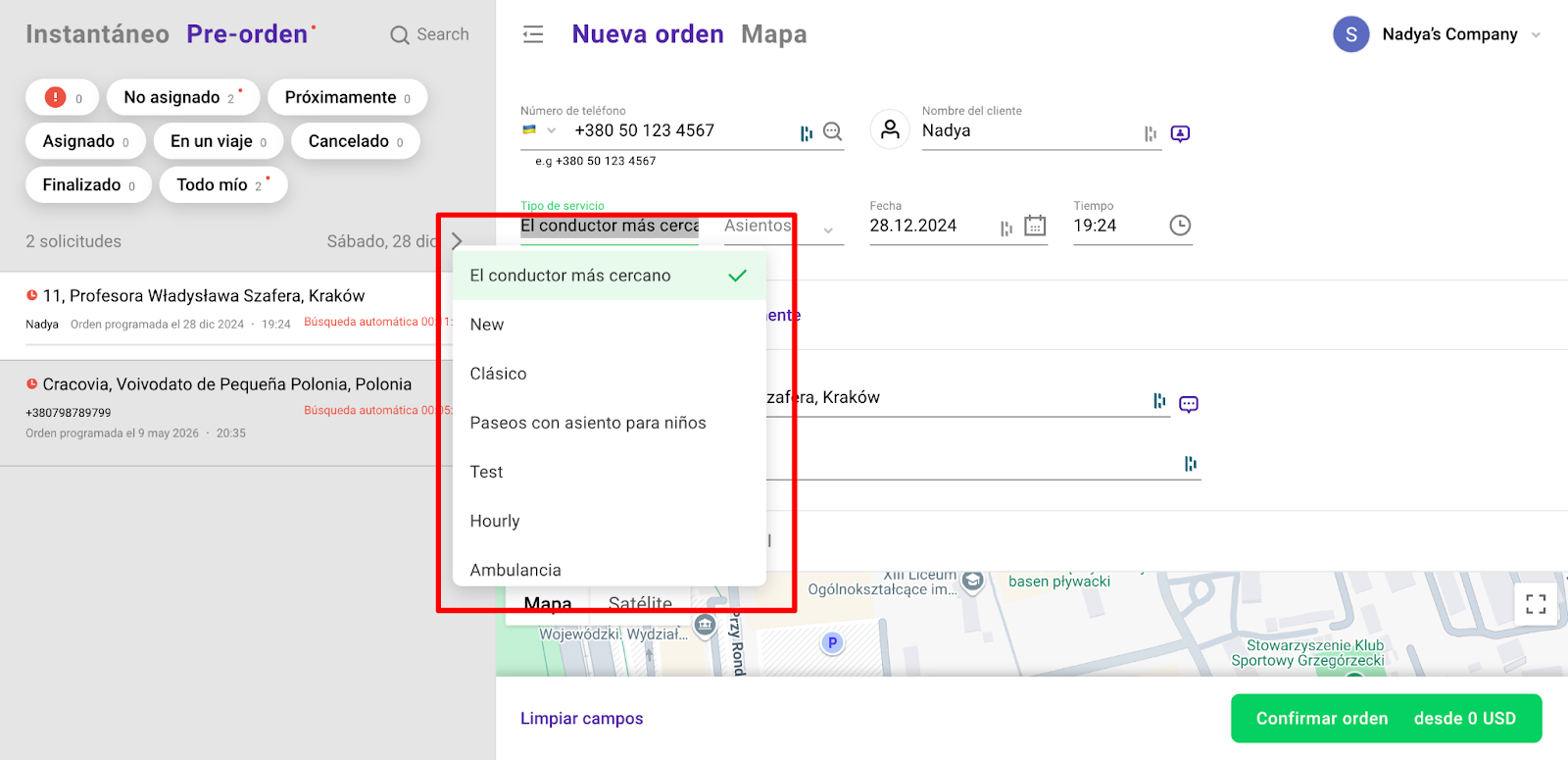Choose the Ambulancia service type
This screenshot has width=1568, height=760.
click(610, 568)
